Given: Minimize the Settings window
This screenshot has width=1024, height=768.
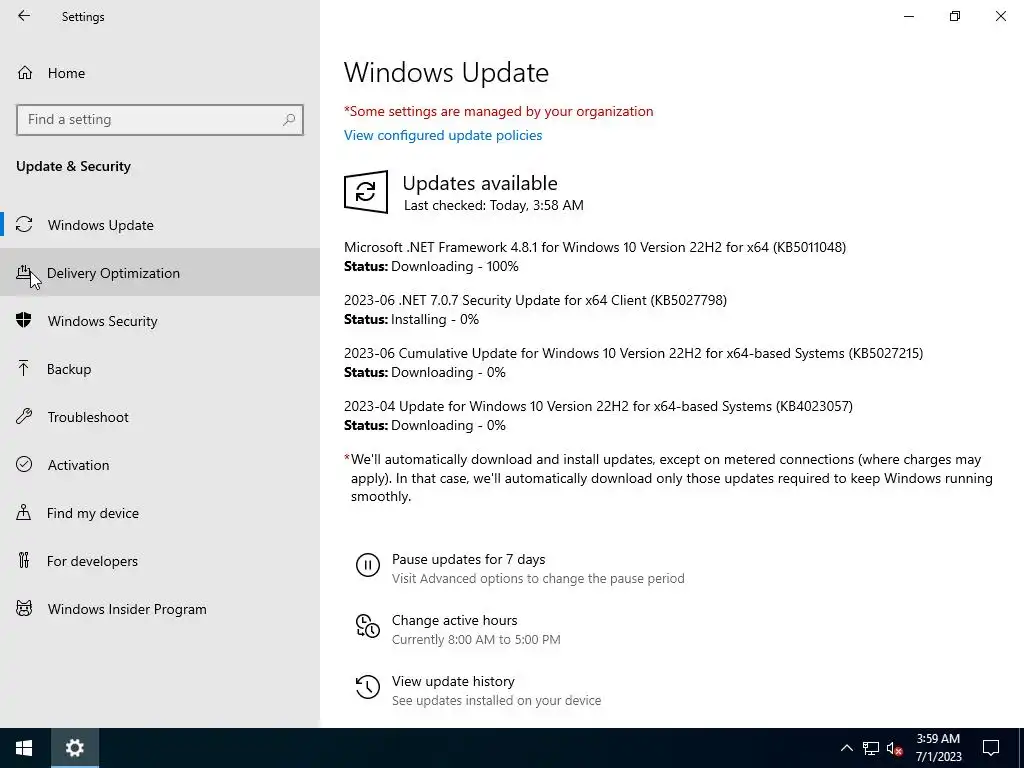Looking at the screenshot, I should pos(909,16).
